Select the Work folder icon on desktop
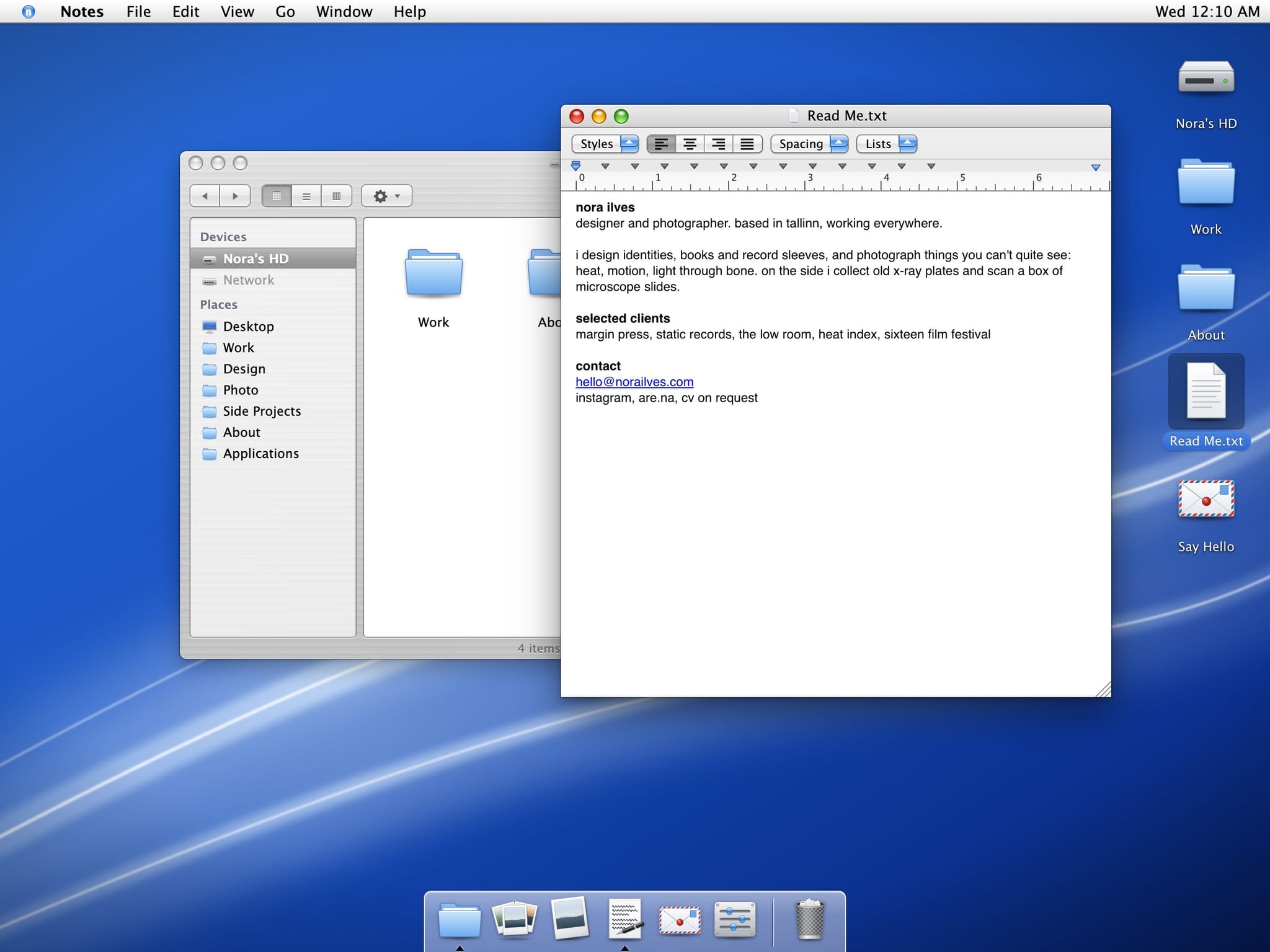This screenshot has width=1270, height=952. coord(1206,182)
